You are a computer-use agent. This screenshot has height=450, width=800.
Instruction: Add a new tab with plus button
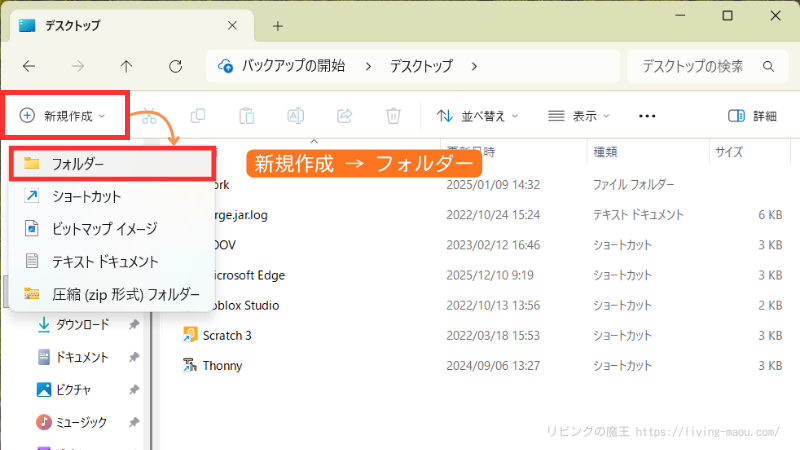click(x=278, y=25)
